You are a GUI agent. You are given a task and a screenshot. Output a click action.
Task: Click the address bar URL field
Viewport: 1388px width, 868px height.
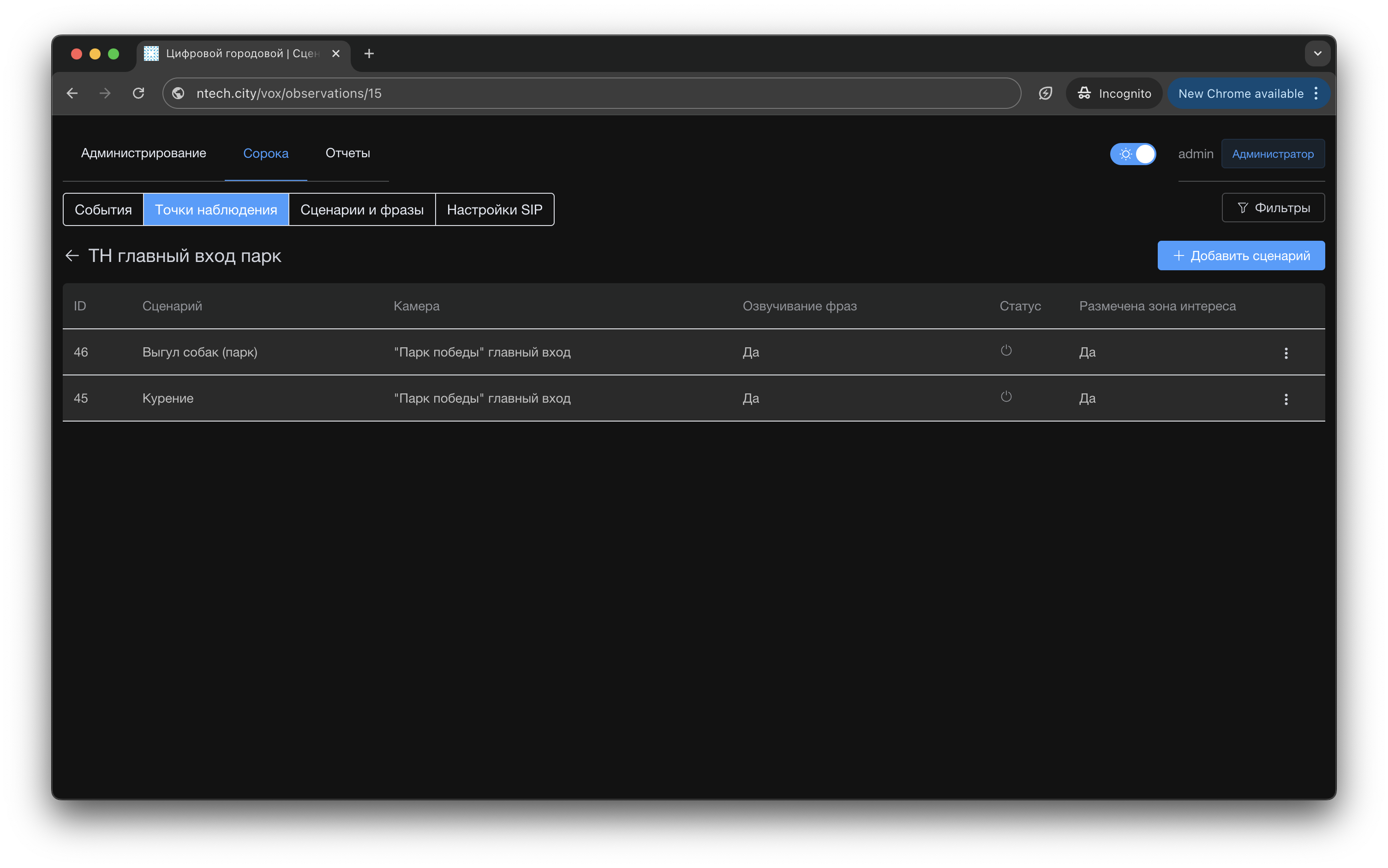[574, 93]
